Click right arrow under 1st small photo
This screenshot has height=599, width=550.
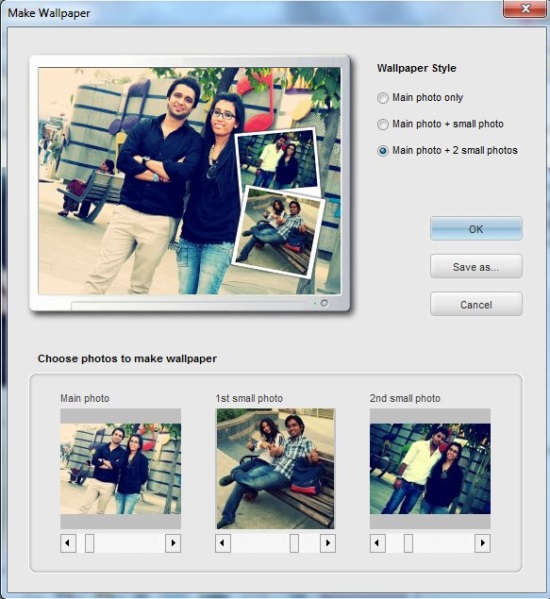(x=328, y=543)
